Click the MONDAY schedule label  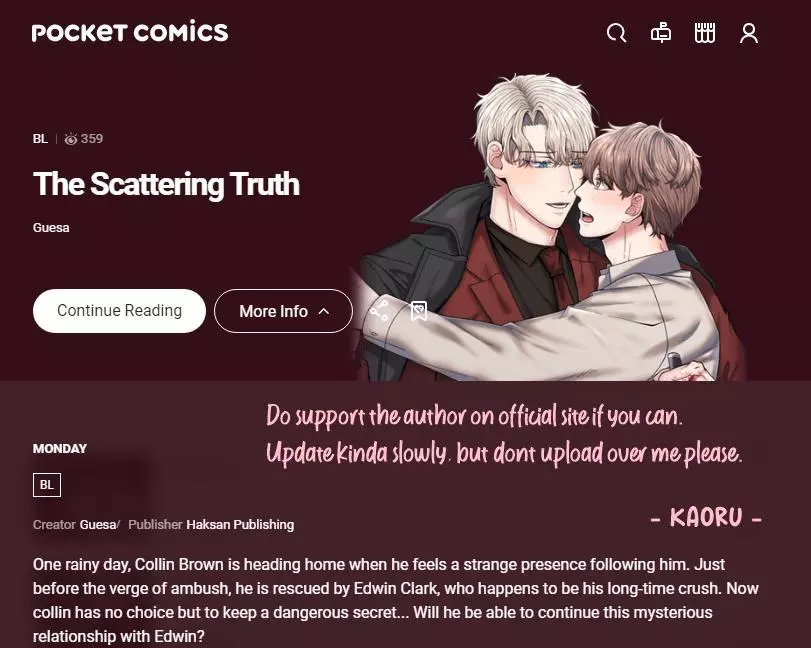click(59, 448)
